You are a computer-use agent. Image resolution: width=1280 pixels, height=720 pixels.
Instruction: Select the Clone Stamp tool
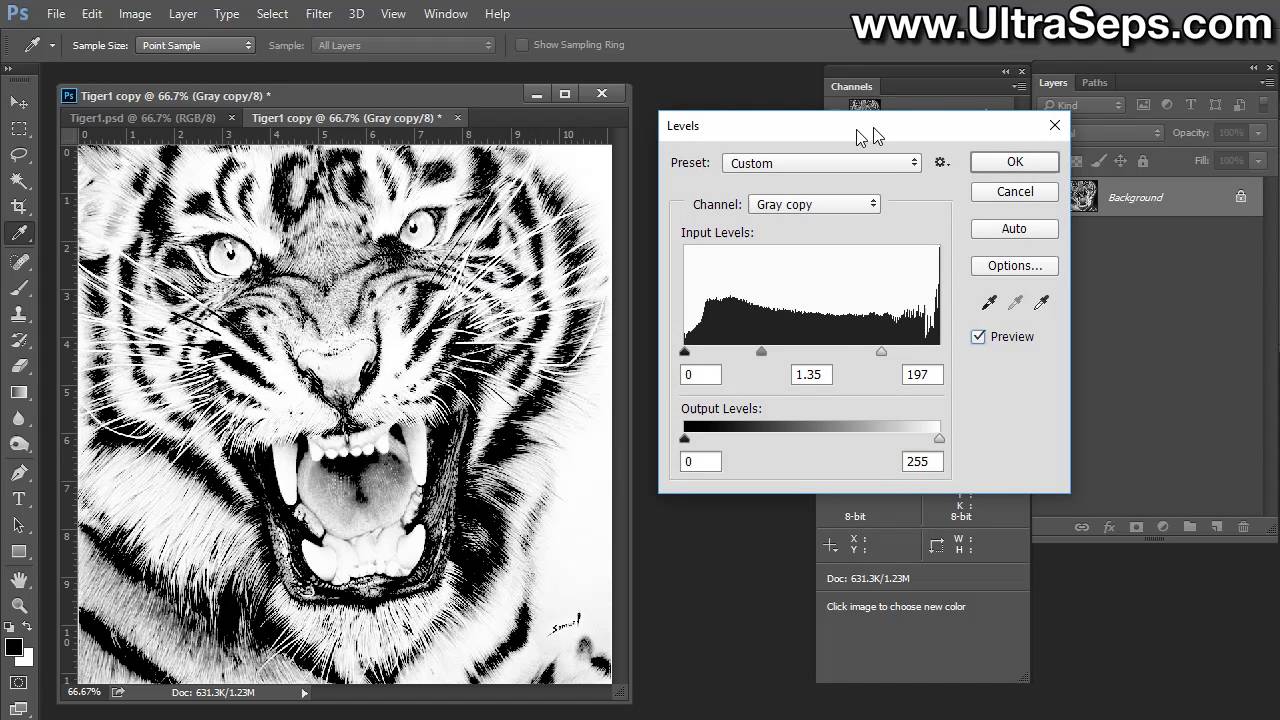click(x=19, y=313)
